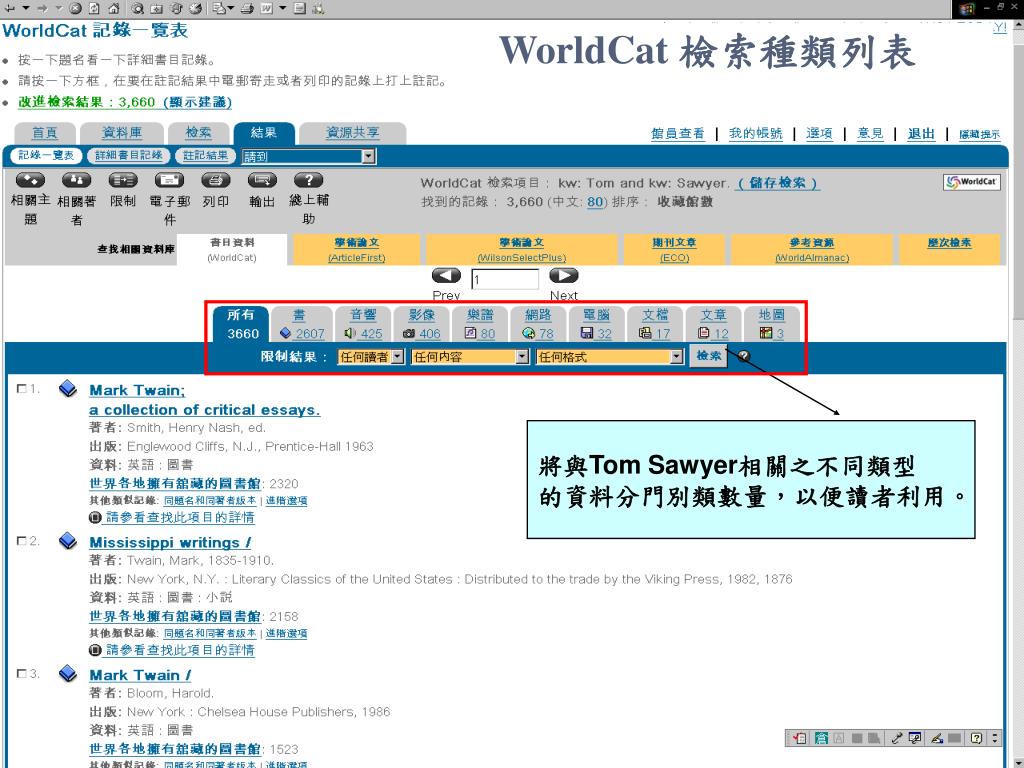Click the 電子郵件 (e-mail) icon
Image resolution: width=1024 pixels, height=768 pixels.
click(169, 180)
